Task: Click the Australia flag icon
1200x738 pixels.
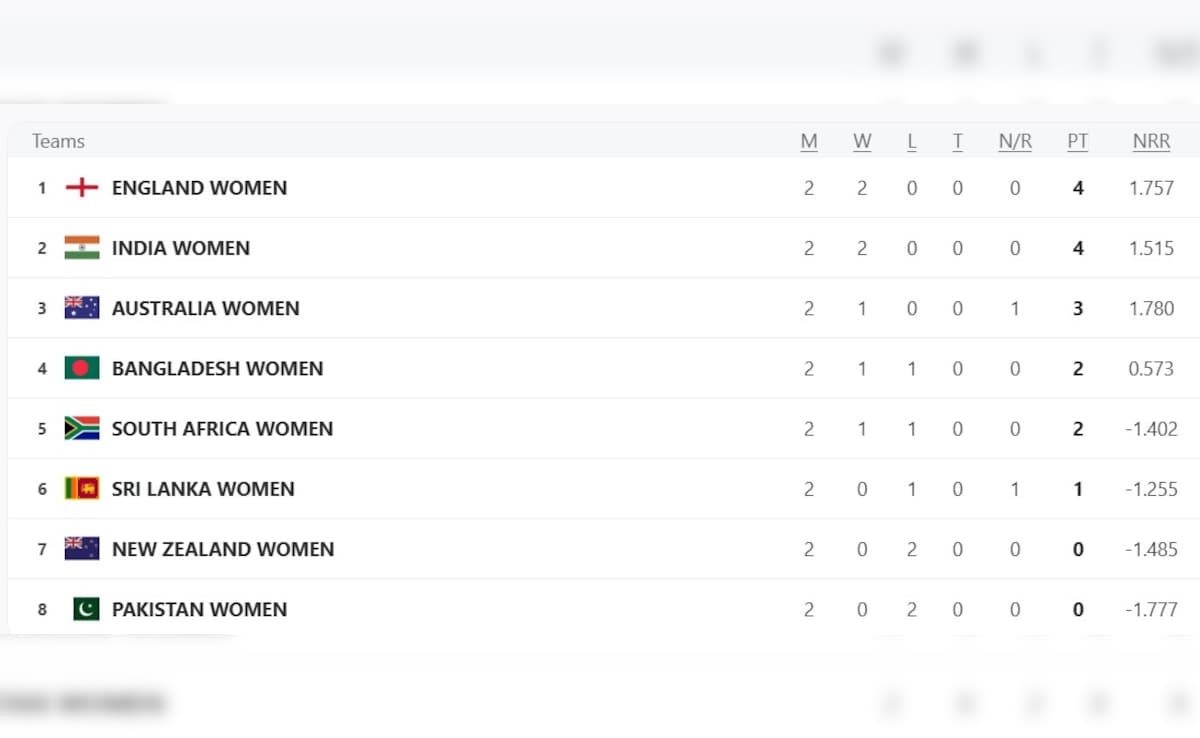Action: (82, 308)
